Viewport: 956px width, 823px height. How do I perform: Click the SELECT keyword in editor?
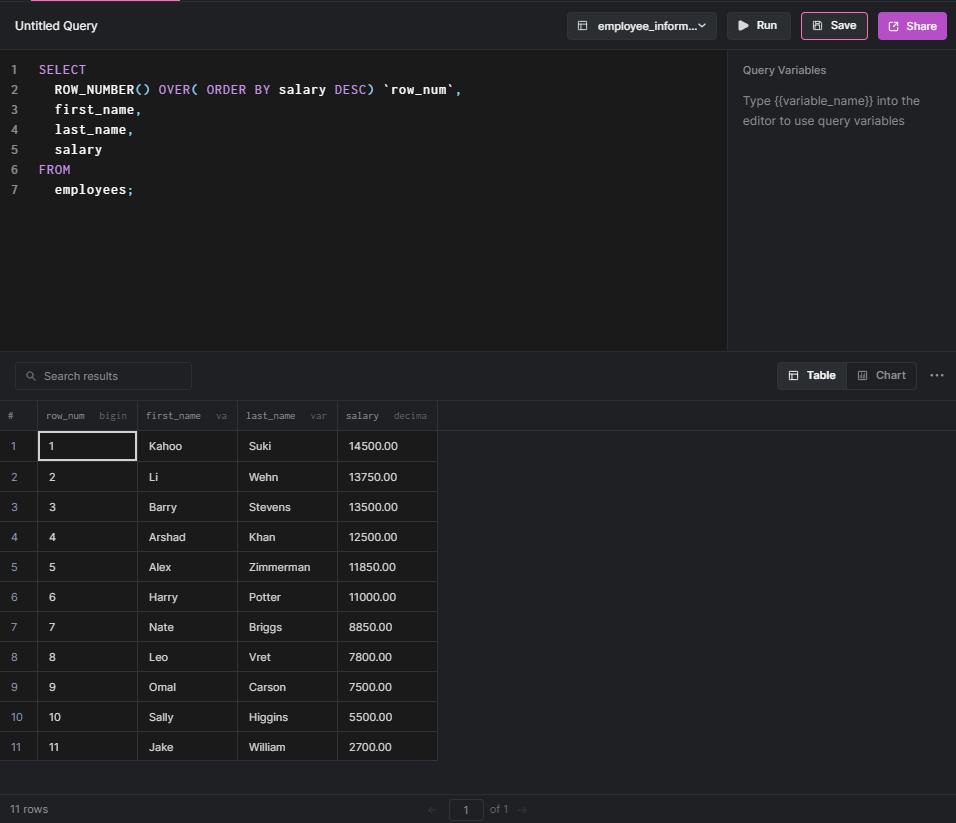[62, 69]
